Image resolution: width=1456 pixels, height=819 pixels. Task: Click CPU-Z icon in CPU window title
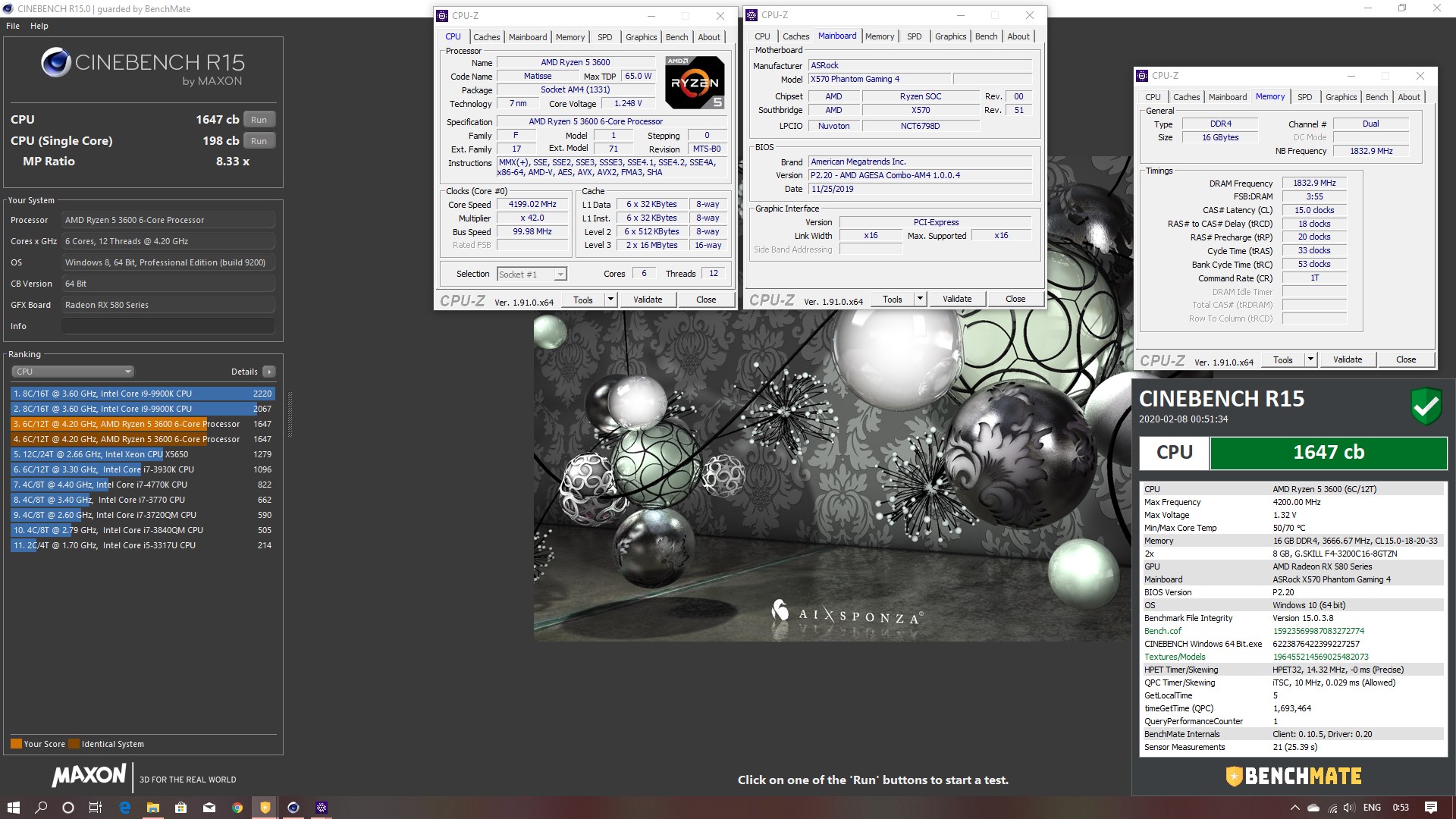click(443, 16)
